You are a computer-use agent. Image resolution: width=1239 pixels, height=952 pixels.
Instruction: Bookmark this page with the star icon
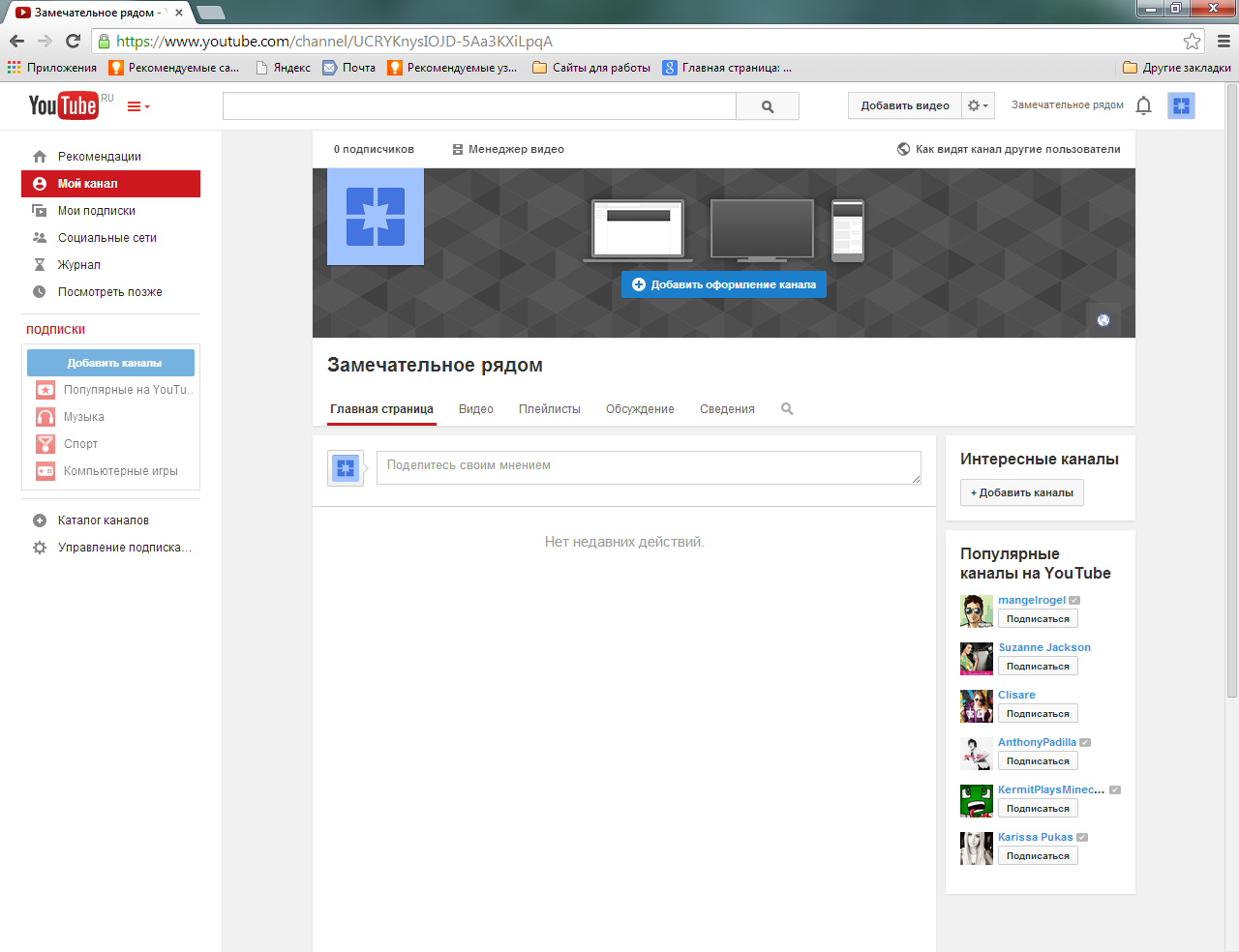click(x=1192, y=41)
